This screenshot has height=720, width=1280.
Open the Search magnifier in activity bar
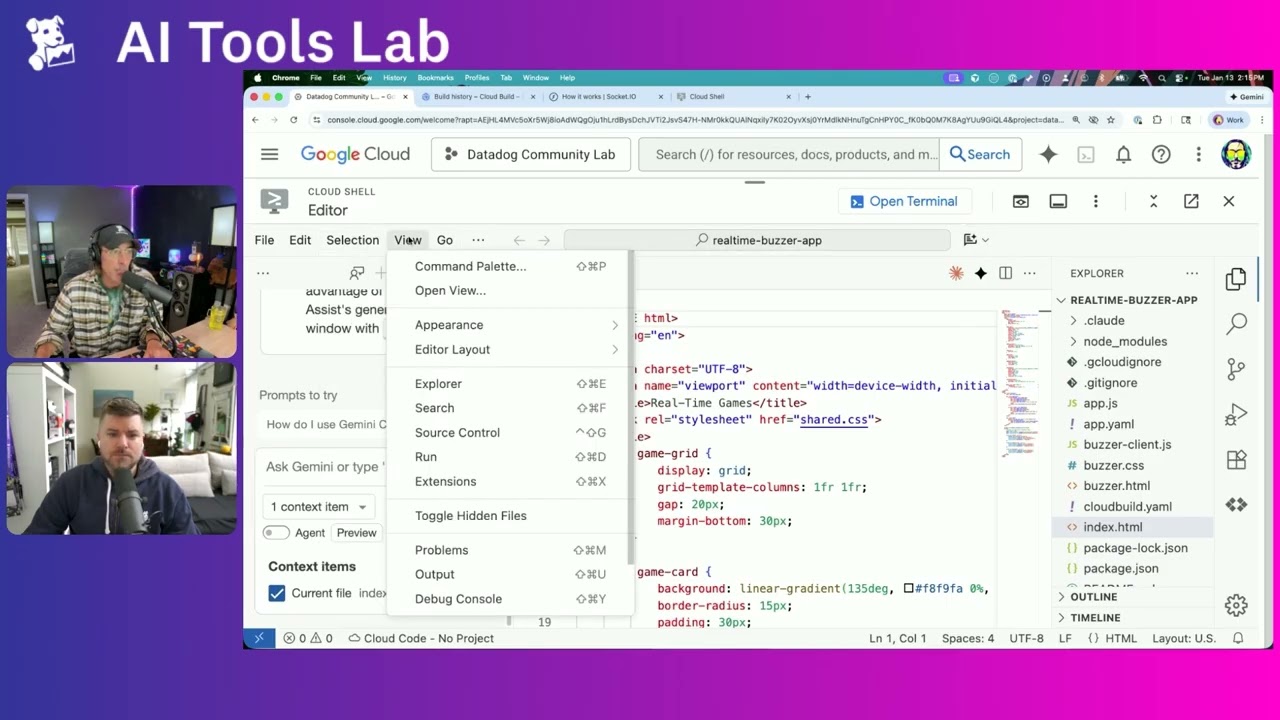[x=1236, y=323]
